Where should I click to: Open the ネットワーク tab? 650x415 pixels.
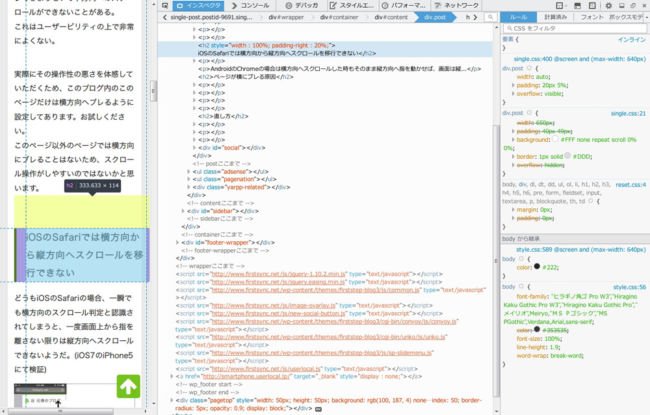(x=456, y=6)
